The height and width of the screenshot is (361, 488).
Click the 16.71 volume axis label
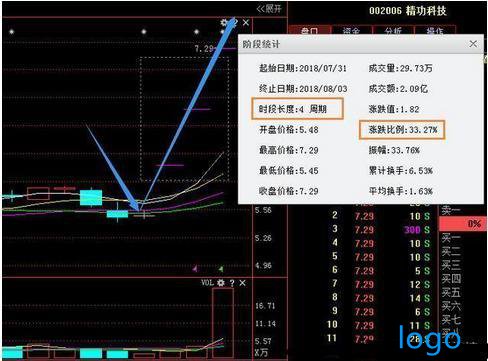click(265, 306)
